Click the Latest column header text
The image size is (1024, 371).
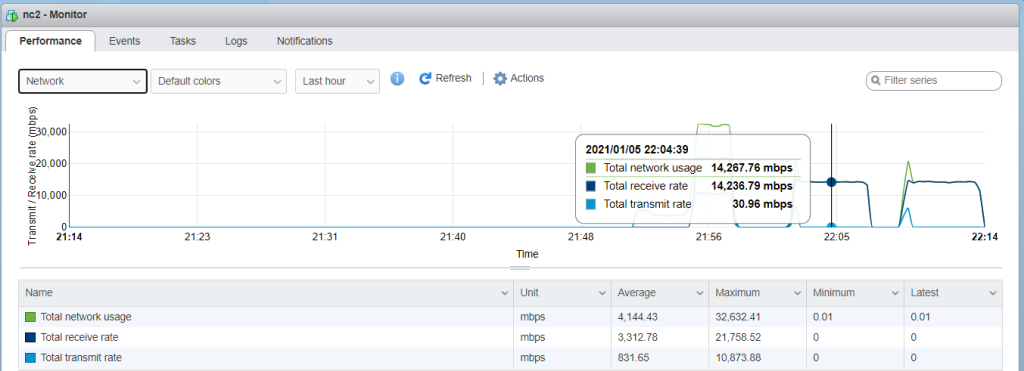coord(925,293)
